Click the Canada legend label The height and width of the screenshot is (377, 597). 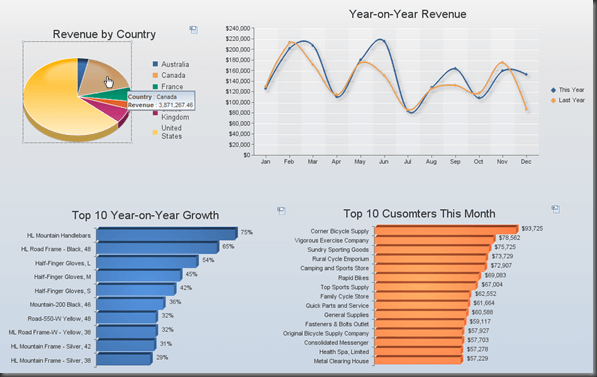point(173,75)
